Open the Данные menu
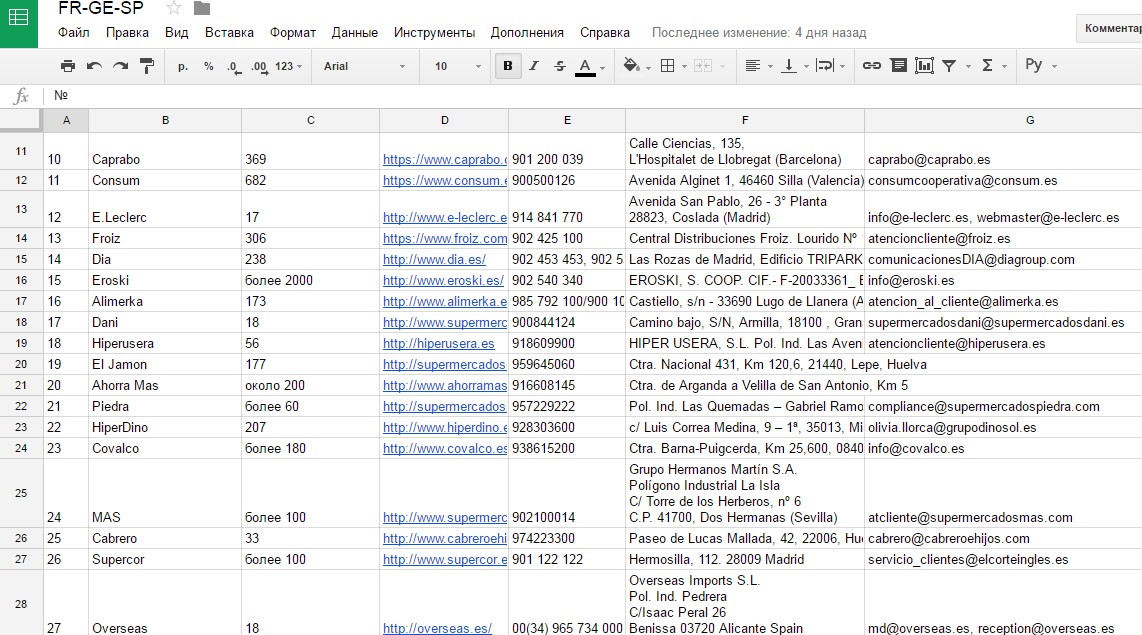 355,33
